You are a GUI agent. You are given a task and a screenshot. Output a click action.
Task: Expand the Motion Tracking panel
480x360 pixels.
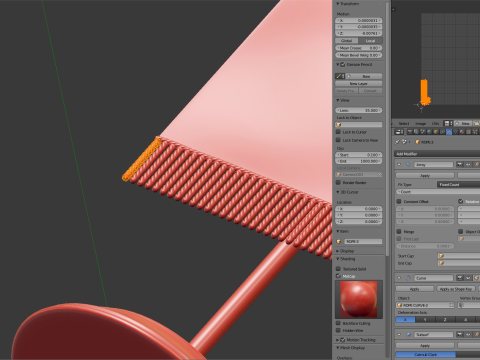[x=338, y=340]
